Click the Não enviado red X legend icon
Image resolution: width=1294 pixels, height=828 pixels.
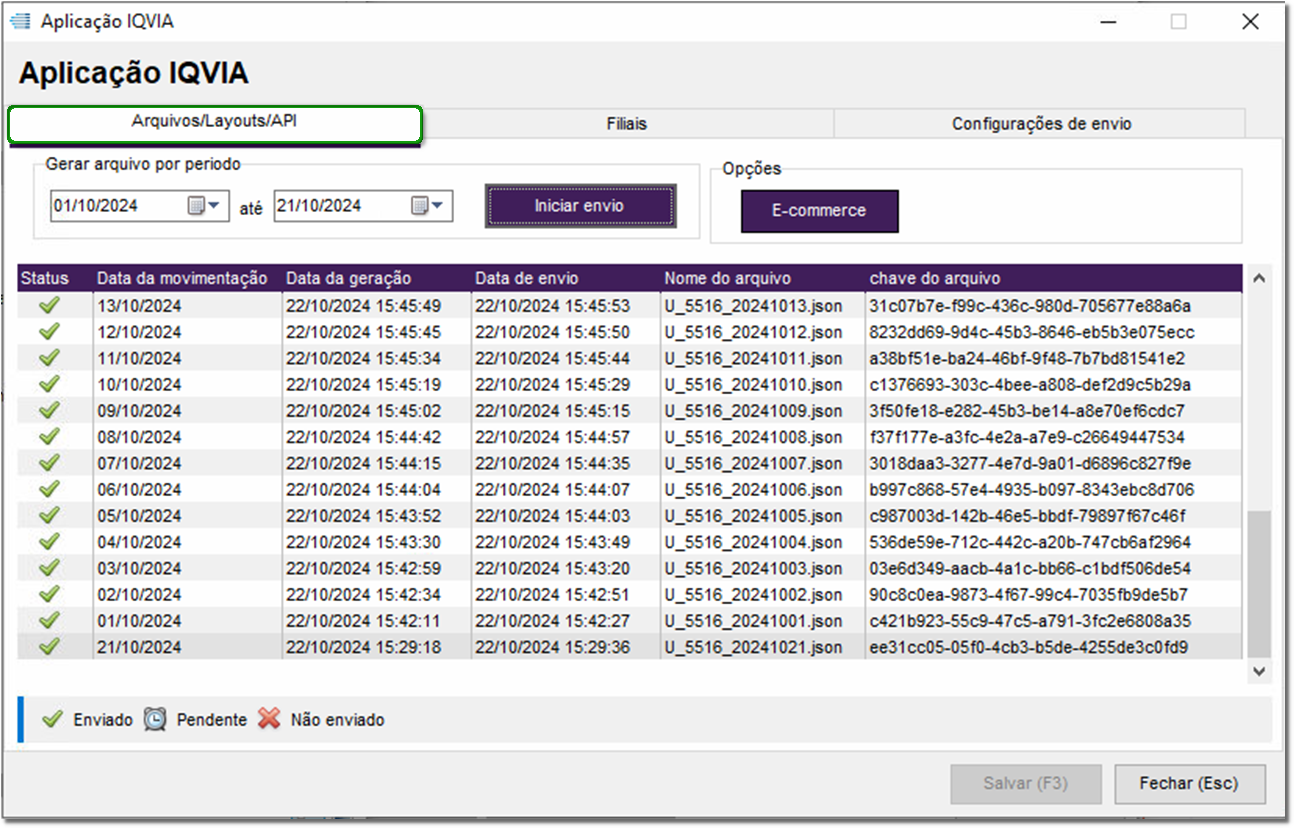(x=269, y=719)
